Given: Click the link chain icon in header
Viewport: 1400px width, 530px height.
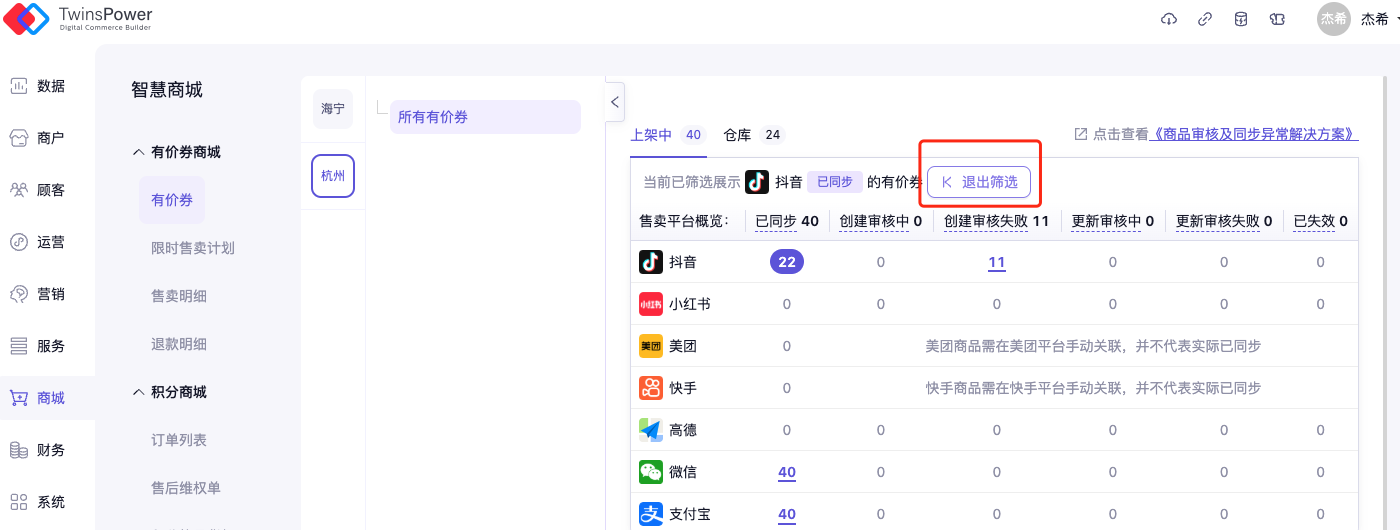Looking at the screenshot, I should click(x=1205, y=19).
